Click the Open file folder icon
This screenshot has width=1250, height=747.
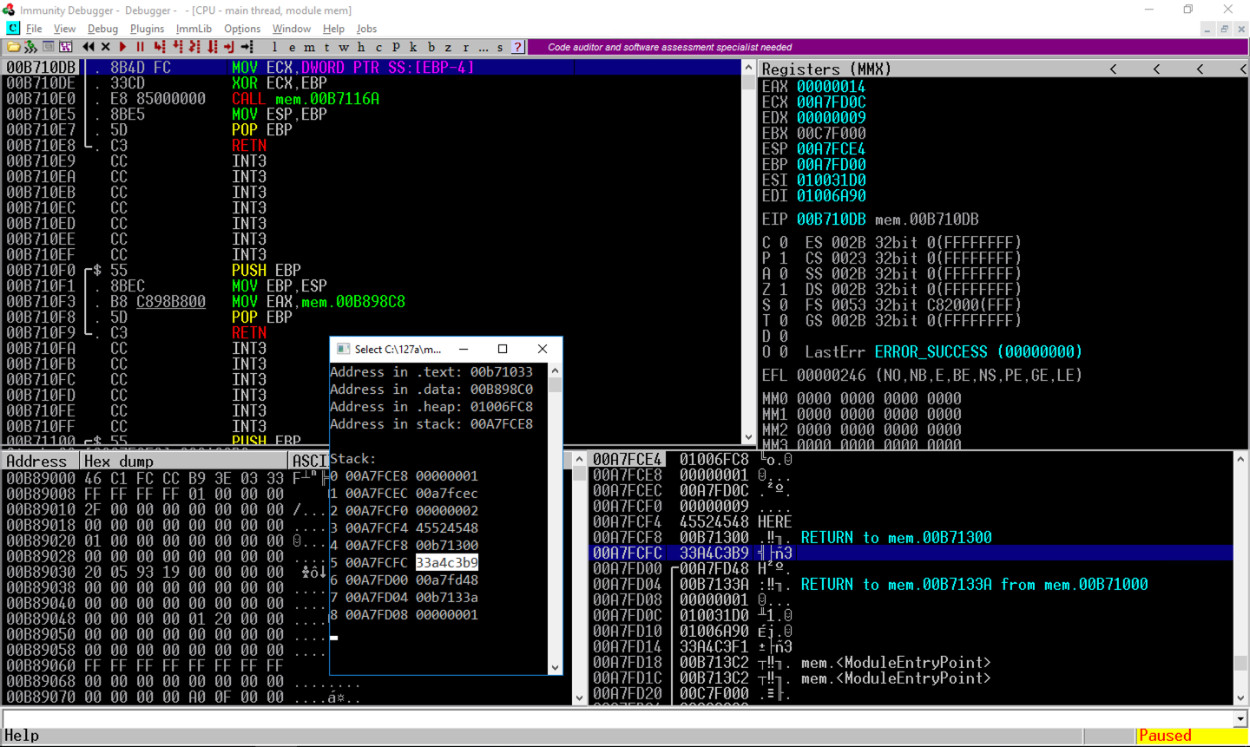click(14, 47)
